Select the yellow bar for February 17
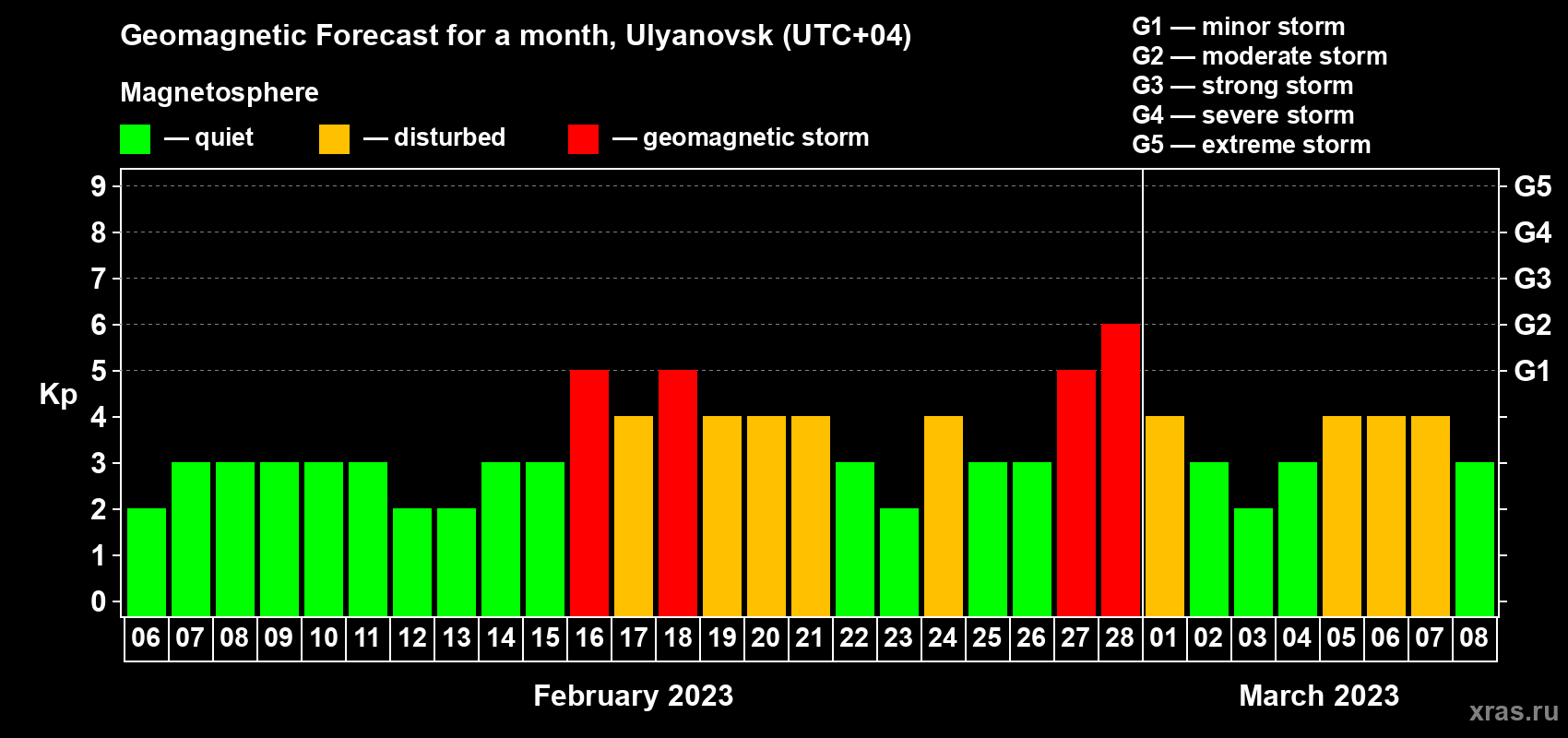This screenshot has height=738, width=1568. (x=634, y=516)
